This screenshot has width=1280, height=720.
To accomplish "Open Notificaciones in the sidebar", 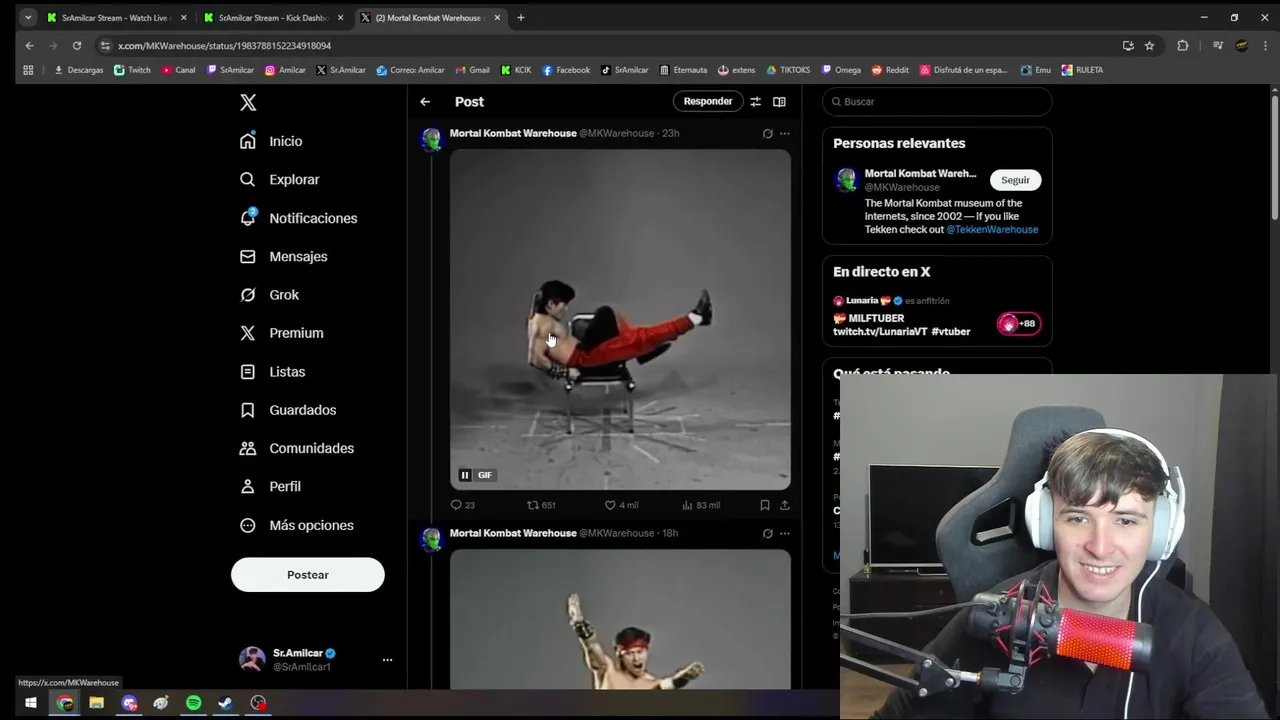I will pyautogui.click(x=298, y=218).
